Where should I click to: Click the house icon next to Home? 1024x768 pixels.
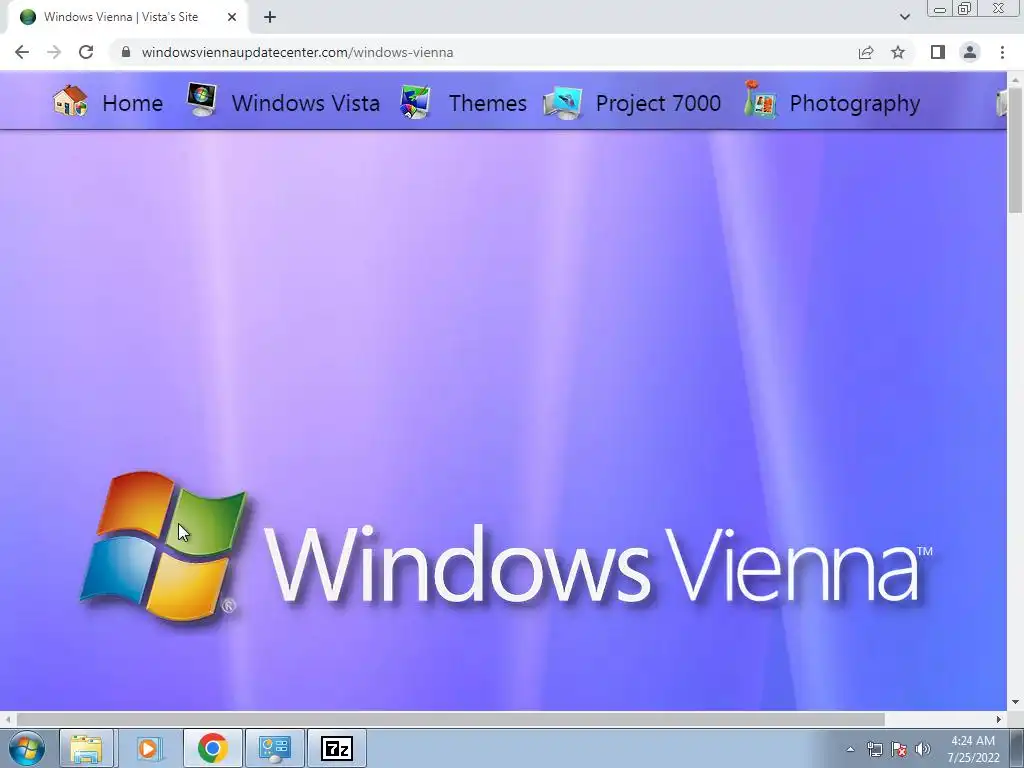[71, 101]
